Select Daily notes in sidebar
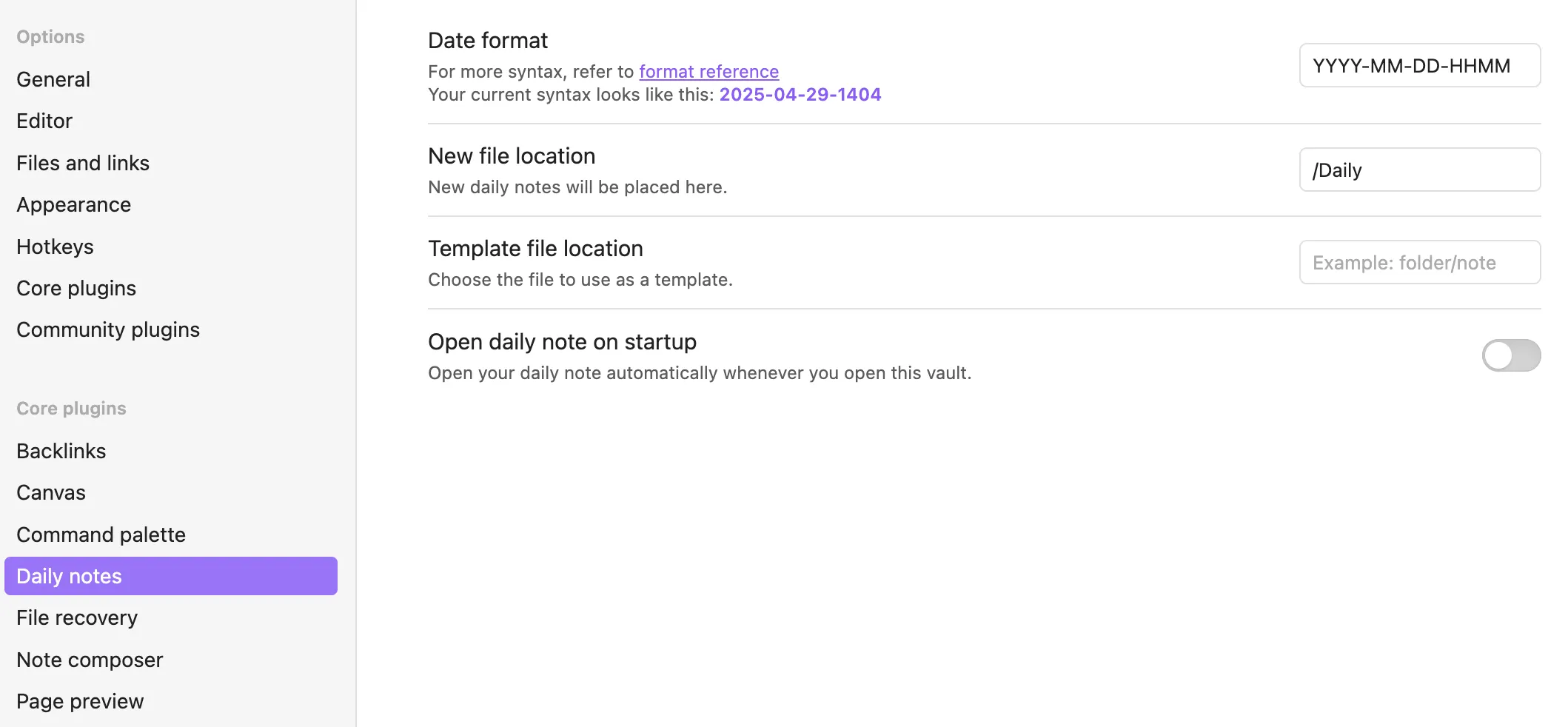The image size is (1568, 727). point(171,576)
